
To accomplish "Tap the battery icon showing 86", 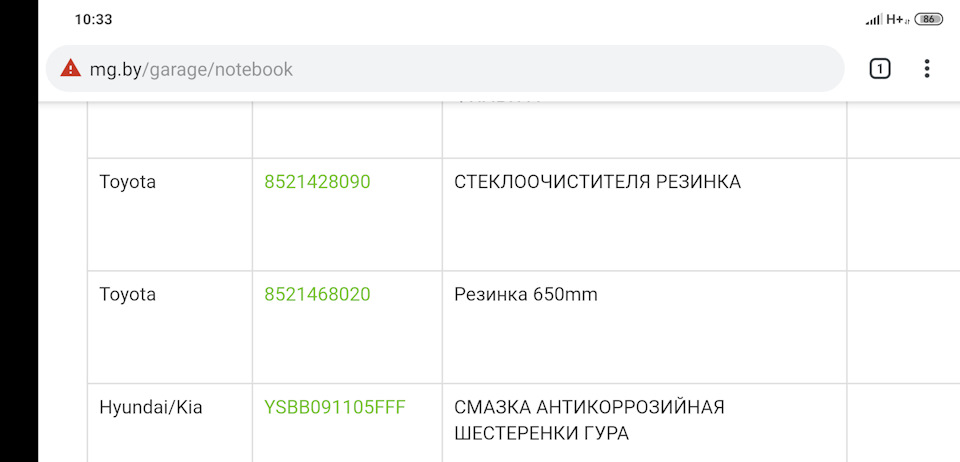I will 928,19.
